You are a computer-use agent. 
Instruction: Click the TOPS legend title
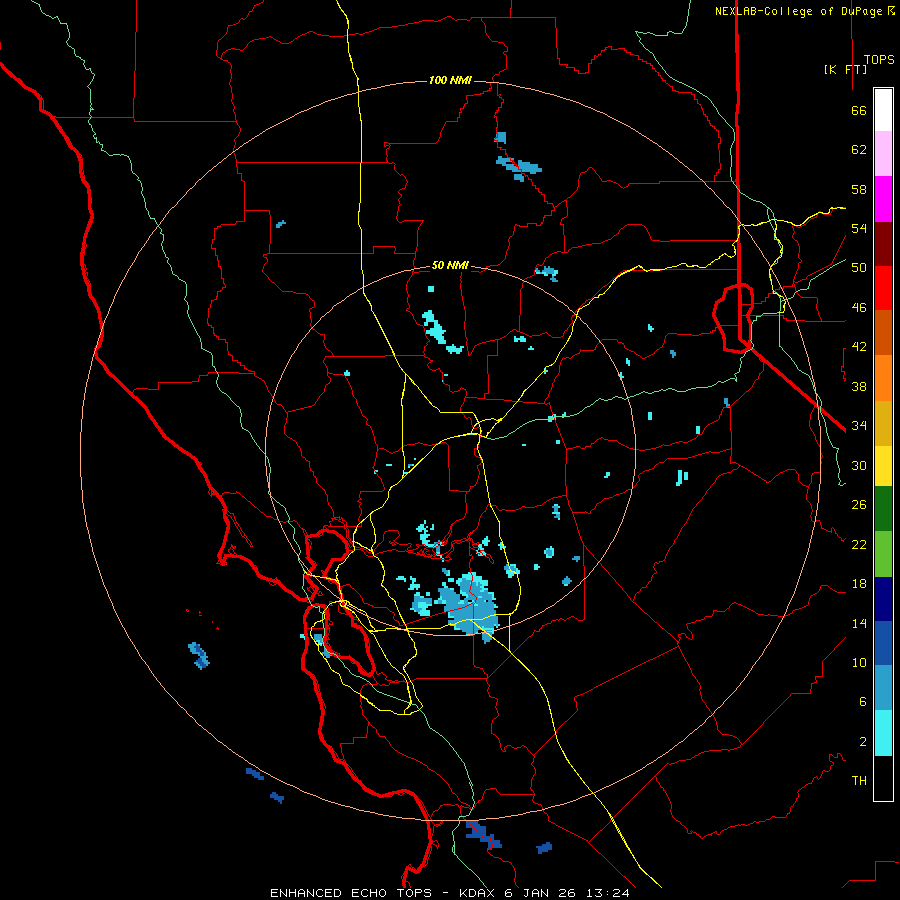[x=879, y=60]
